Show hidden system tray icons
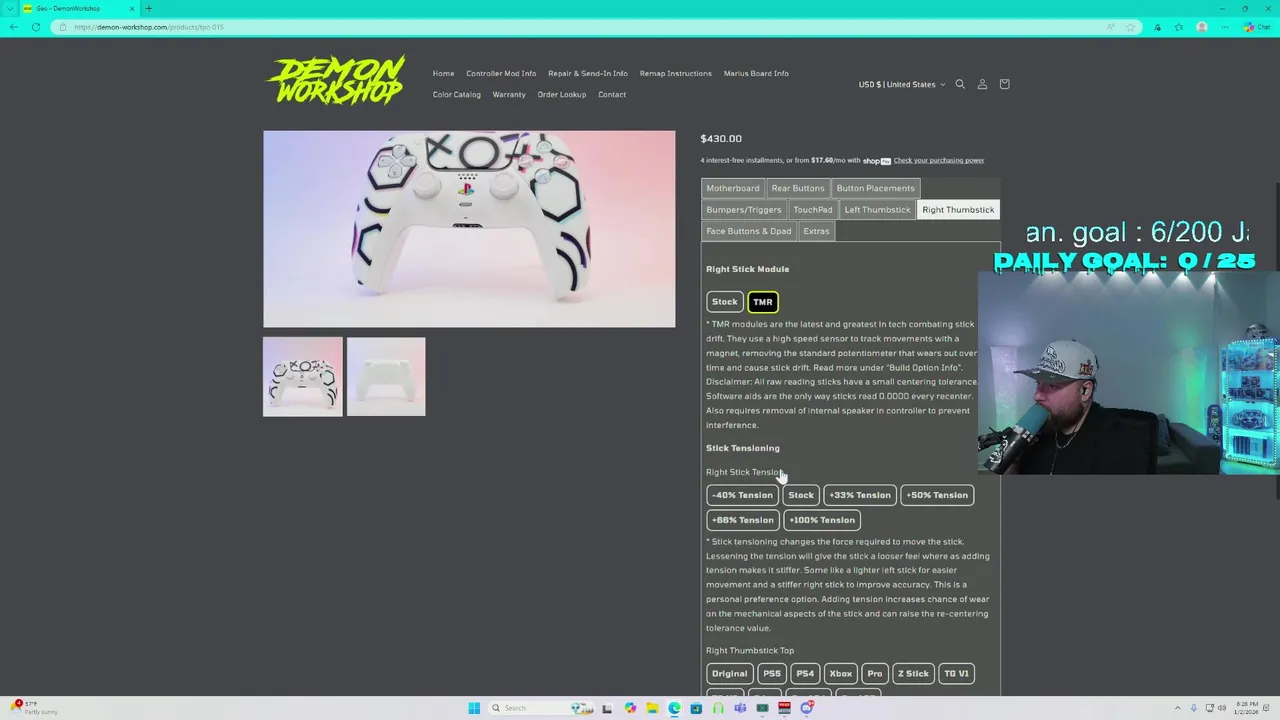1280x720 pixels. point(1177,708)
